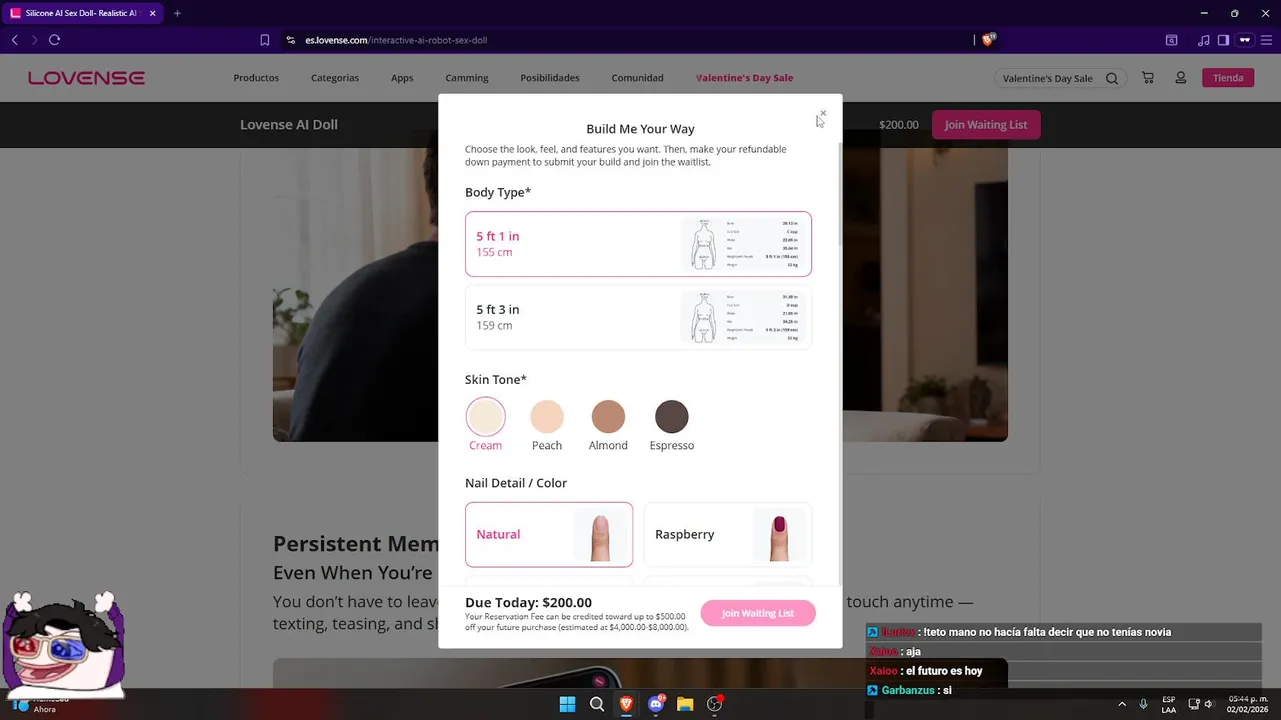
Task: Click the Lovense logo
Action: click(x=86, y=78)
